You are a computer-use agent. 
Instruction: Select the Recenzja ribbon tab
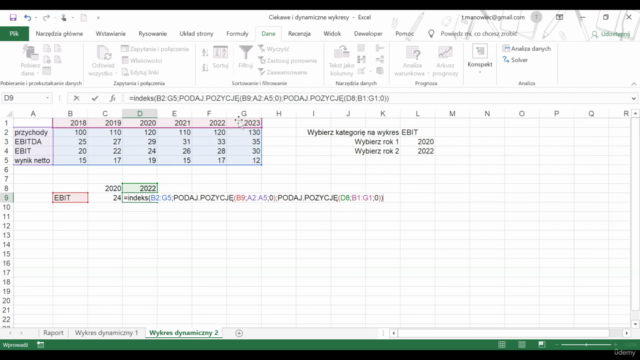pyautogui.click(x=299, y=34)
